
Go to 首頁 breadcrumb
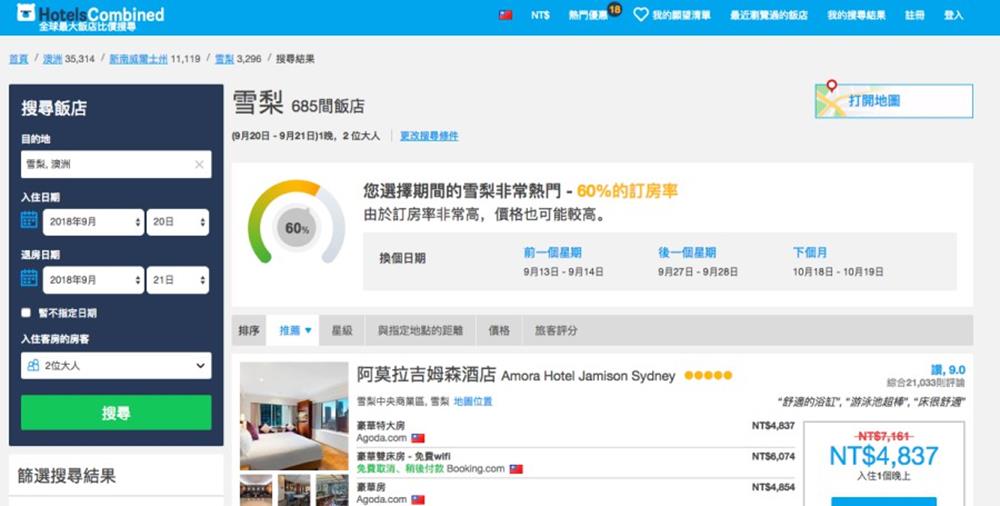(x=18, y=59)
